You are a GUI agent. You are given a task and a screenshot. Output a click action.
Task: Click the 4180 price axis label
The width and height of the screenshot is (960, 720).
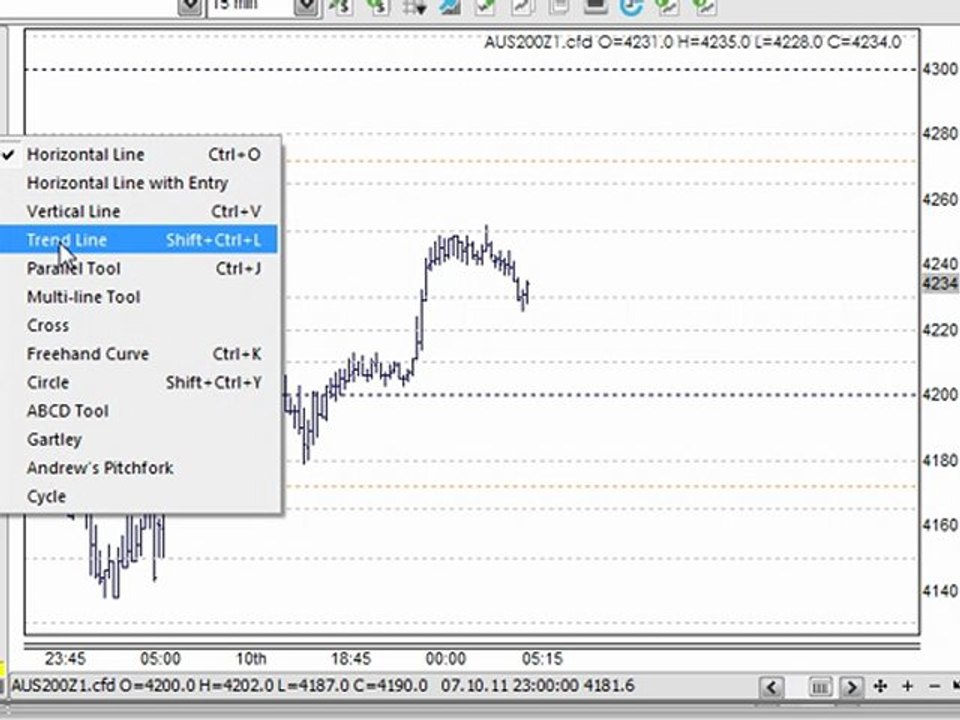940,460
